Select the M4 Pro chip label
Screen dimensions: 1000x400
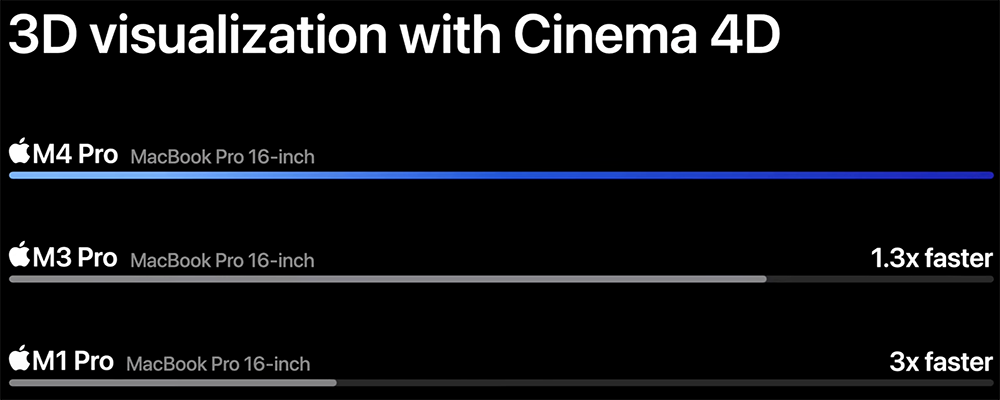[75, 154]
